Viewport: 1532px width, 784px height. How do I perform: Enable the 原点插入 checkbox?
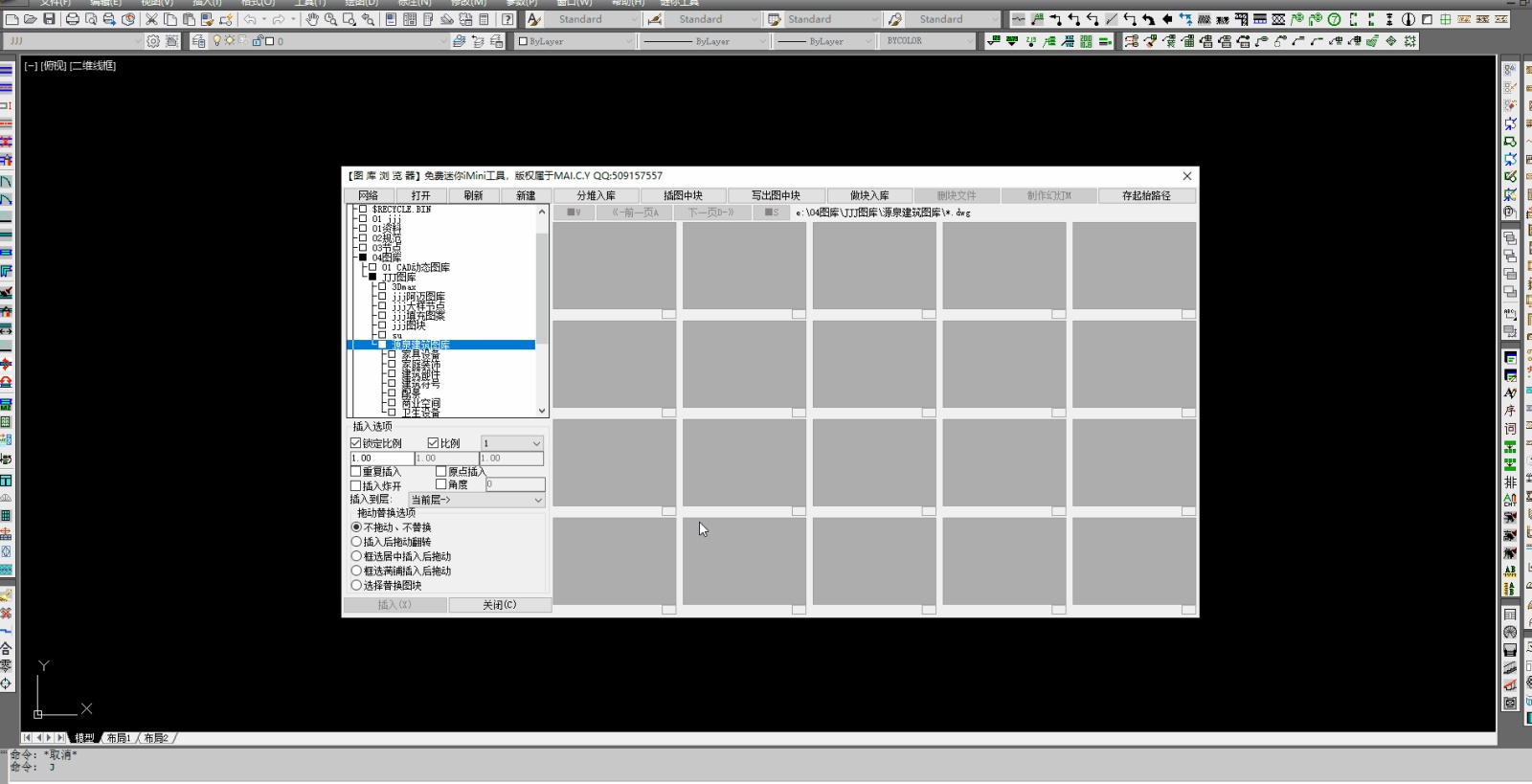[x=441, y=471]
